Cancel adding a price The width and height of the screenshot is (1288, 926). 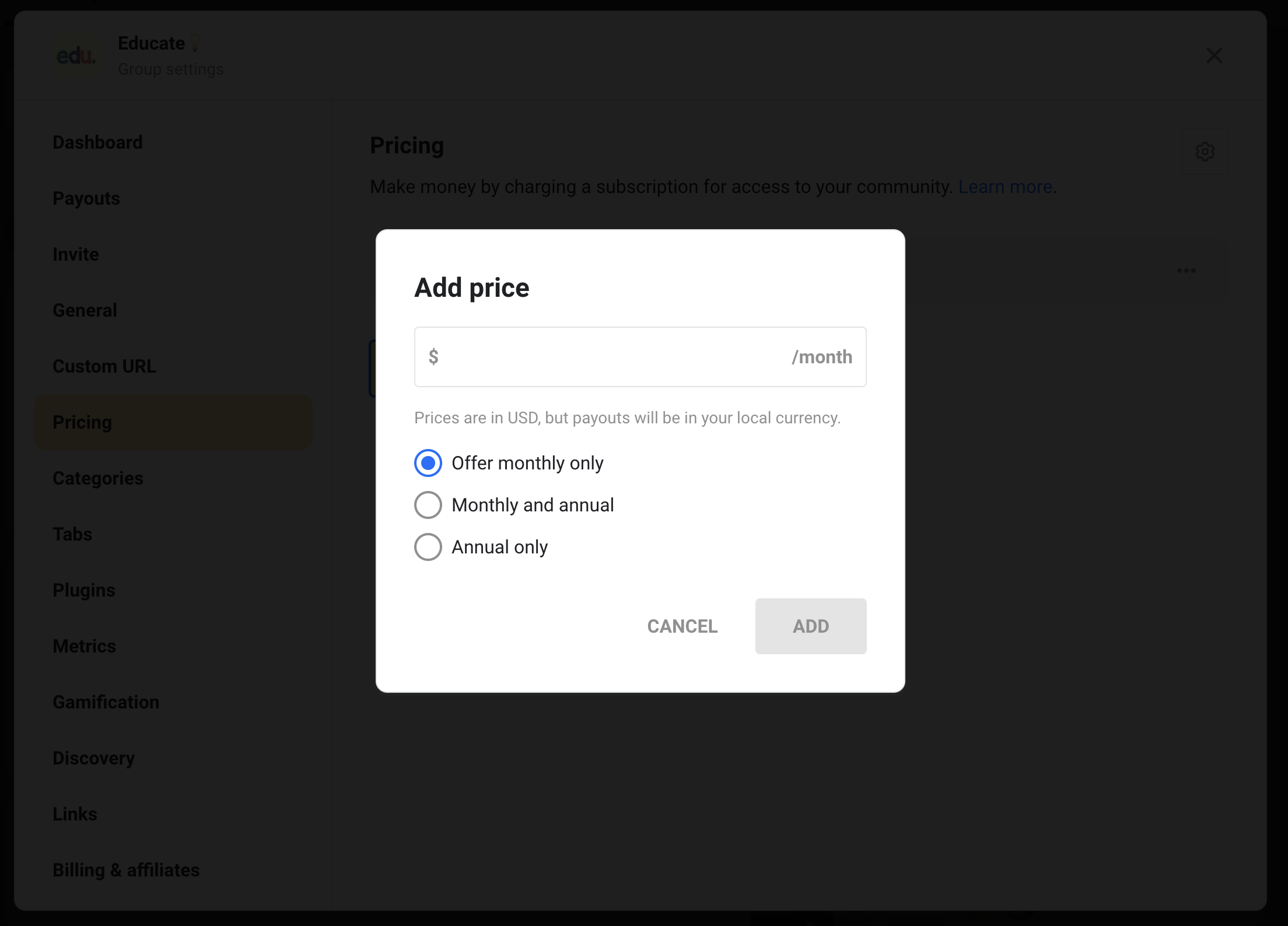coord(682,626)
